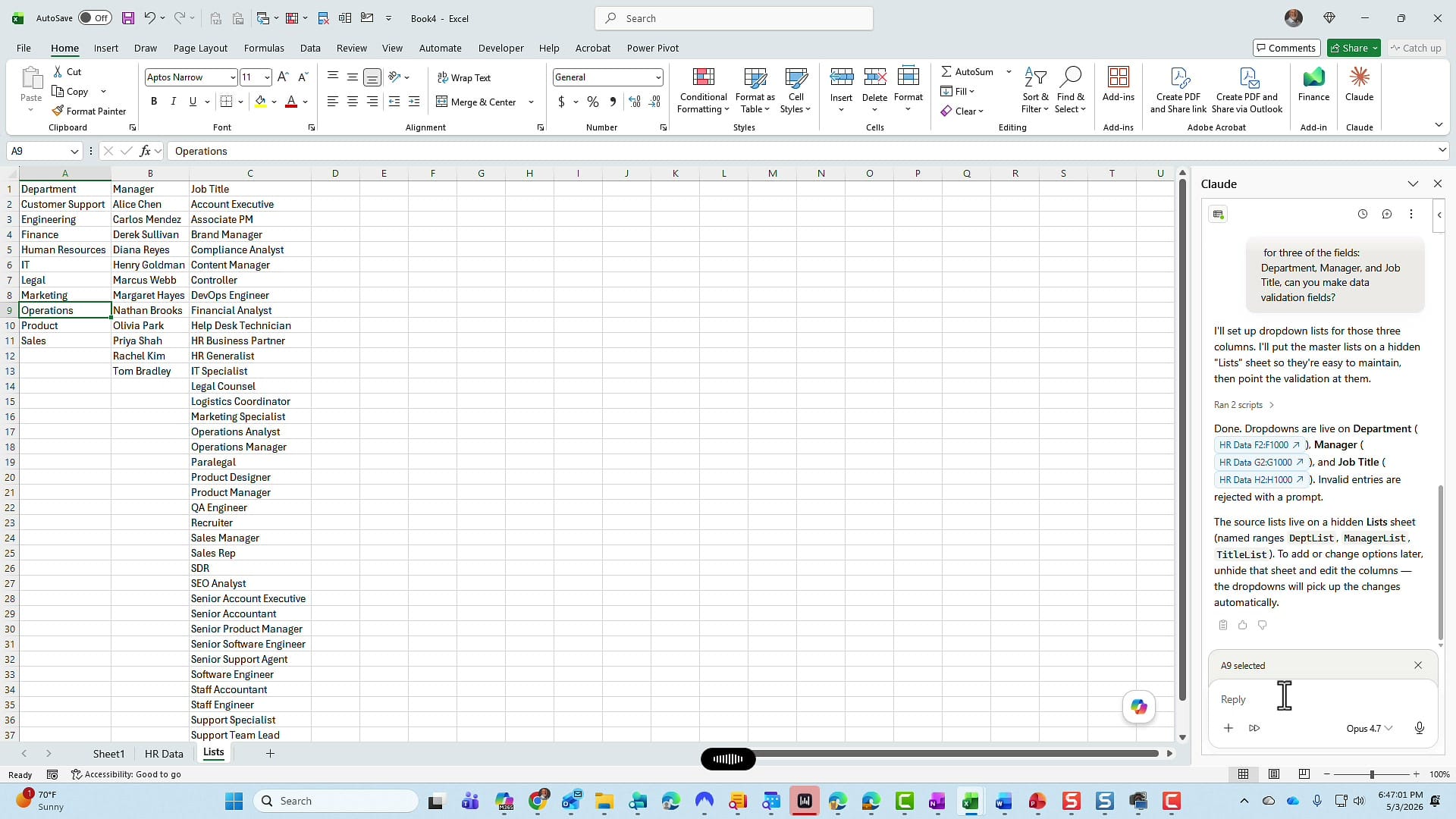Collapse the ribbon with the chevron
Screen dimensions: 1456x819
point(1439,124)
